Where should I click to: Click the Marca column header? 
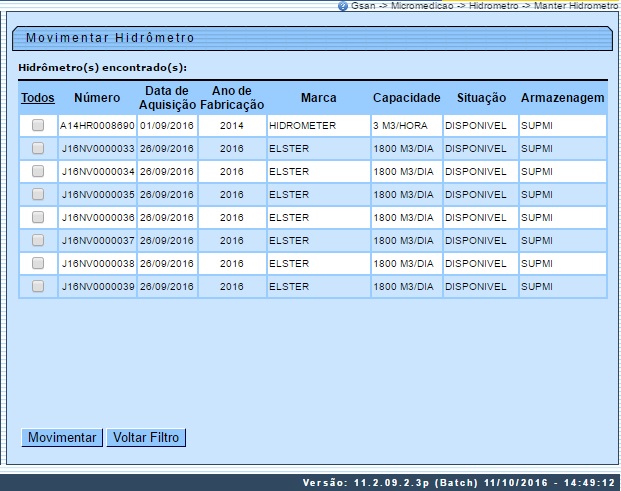[x=319, y=98]
